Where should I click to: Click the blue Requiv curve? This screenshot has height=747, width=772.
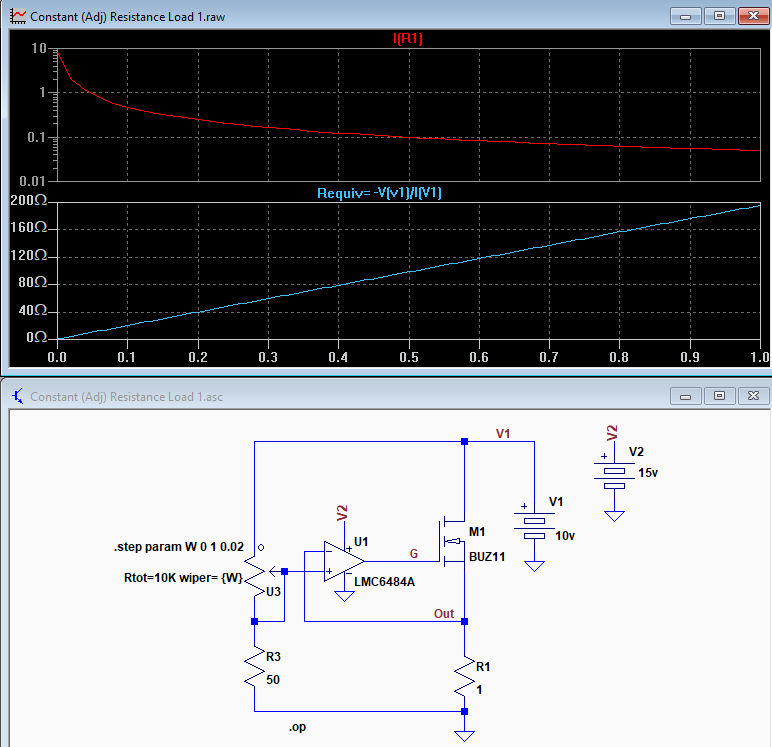click(409, 272)
